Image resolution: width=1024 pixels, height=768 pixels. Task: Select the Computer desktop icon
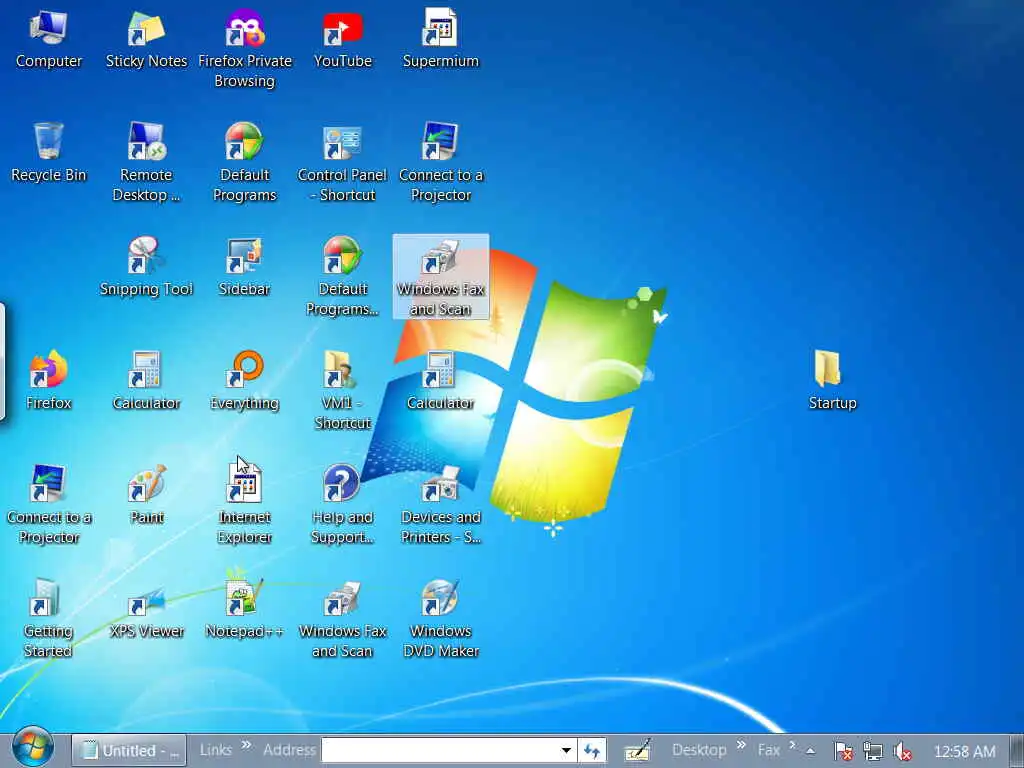pos(48,39)
